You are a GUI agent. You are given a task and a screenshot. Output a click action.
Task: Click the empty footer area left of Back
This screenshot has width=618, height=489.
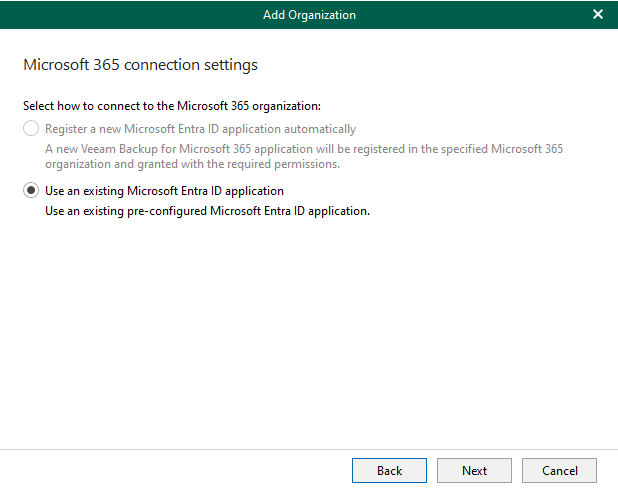175,470
